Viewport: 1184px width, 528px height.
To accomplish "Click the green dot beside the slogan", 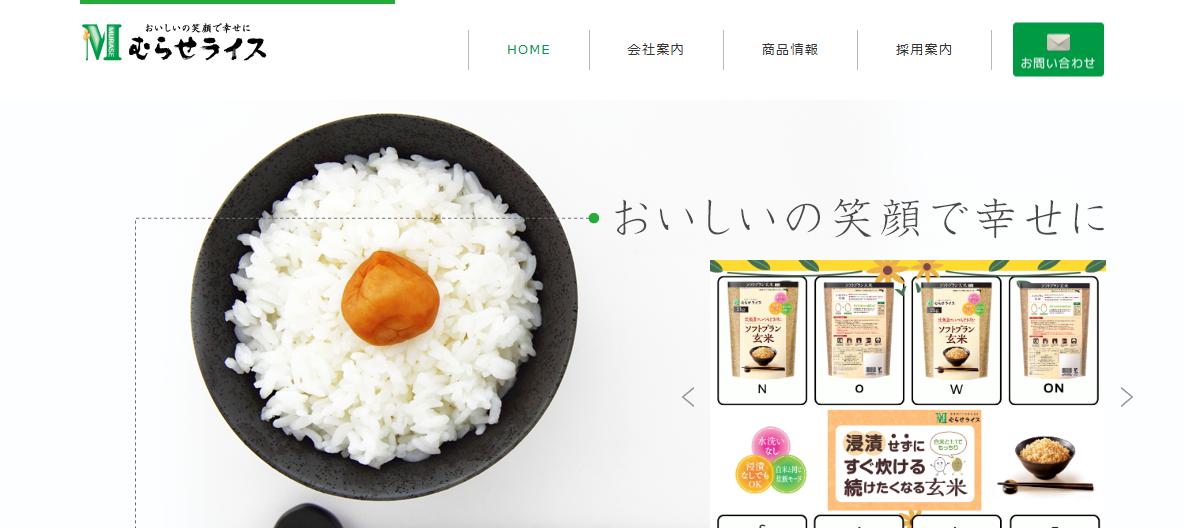I will point(594,218).
